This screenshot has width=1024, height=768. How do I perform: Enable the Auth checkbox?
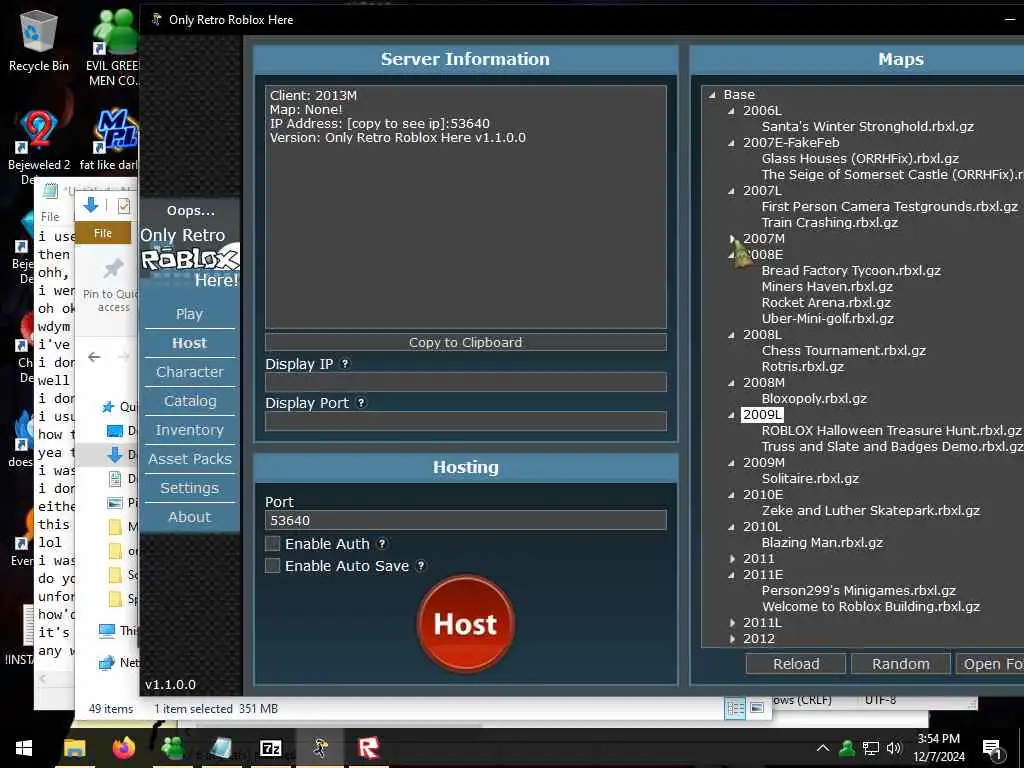pos(273,543)
